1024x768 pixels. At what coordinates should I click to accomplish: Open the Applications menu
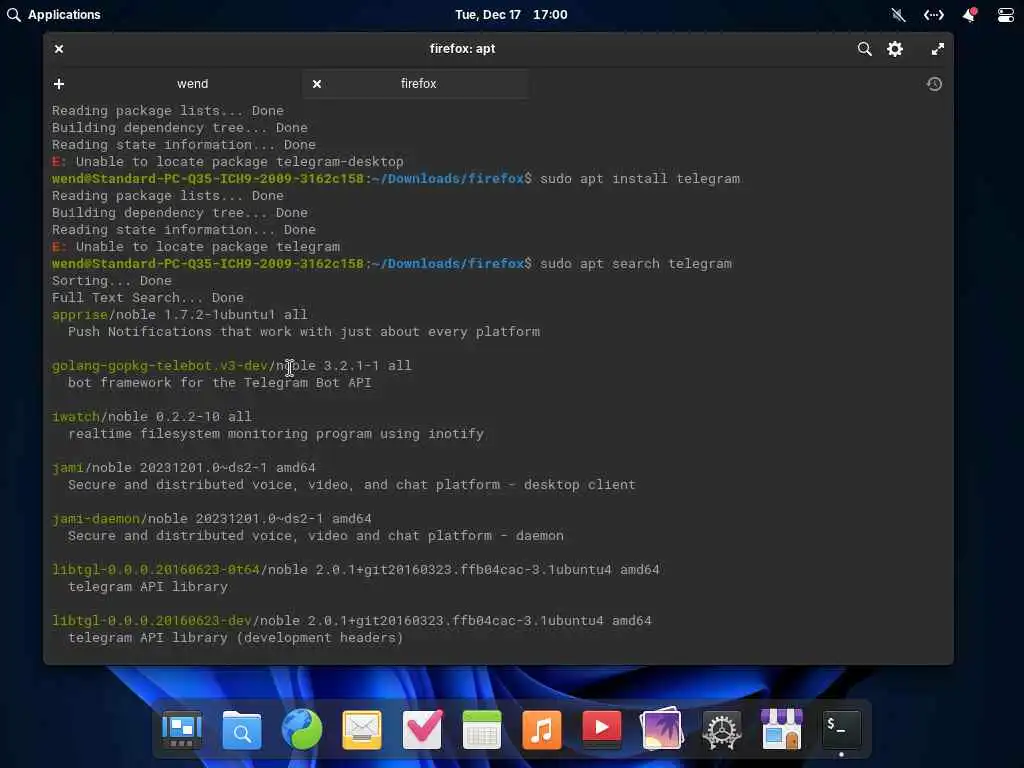pos(54,14)
